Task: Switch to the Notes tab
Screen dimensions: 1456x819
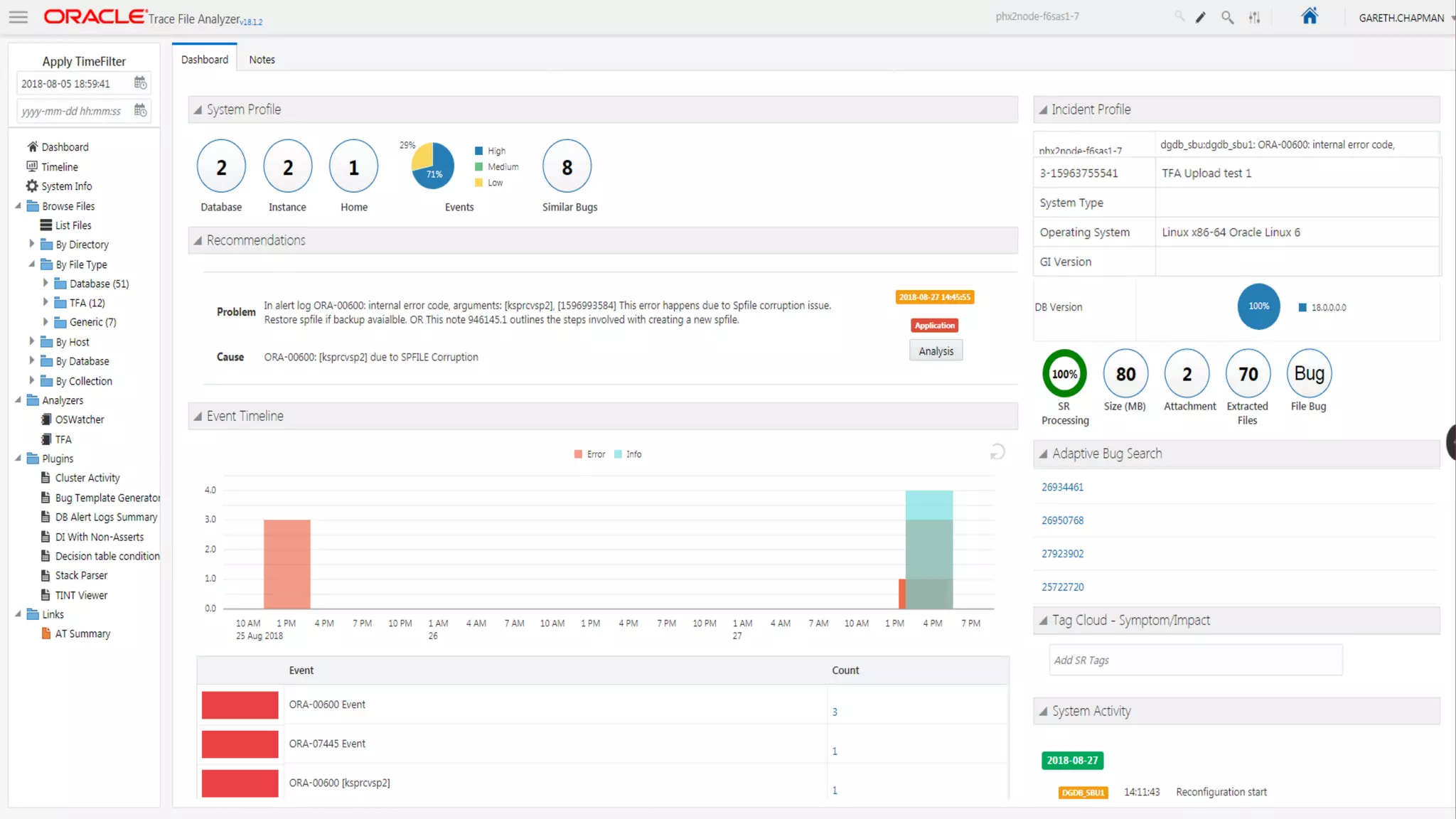Action: [x=262, y=60]
